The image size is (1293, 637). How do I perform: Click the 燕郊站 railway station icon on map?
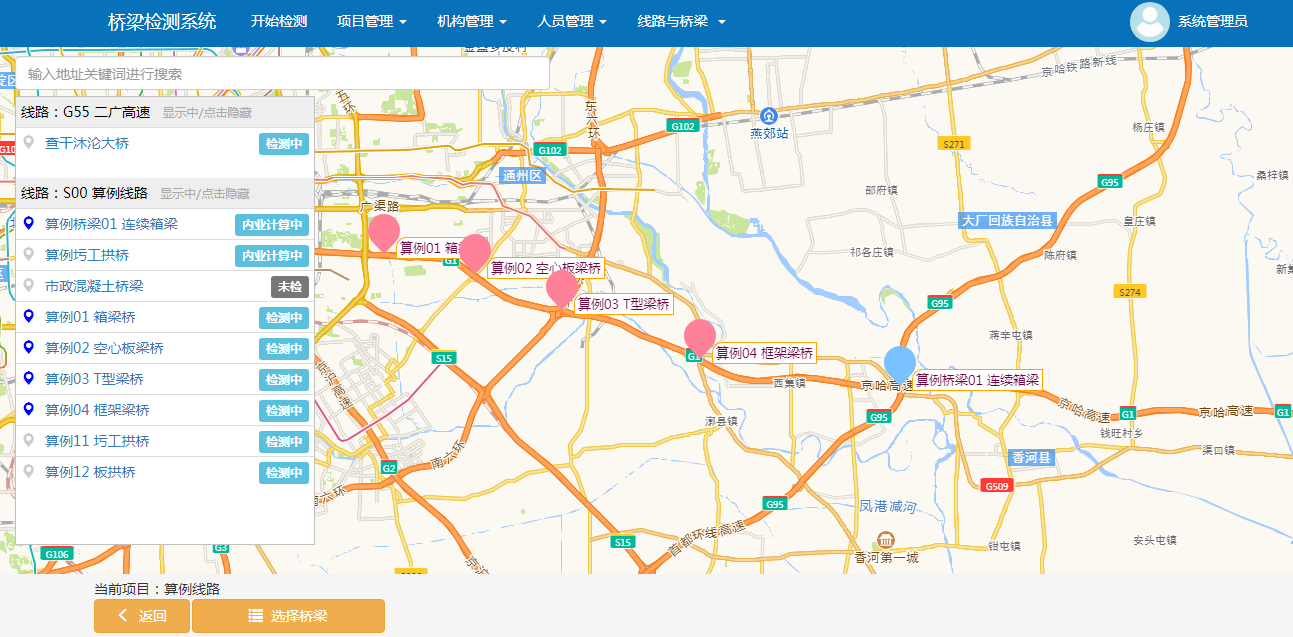(768, 115)
